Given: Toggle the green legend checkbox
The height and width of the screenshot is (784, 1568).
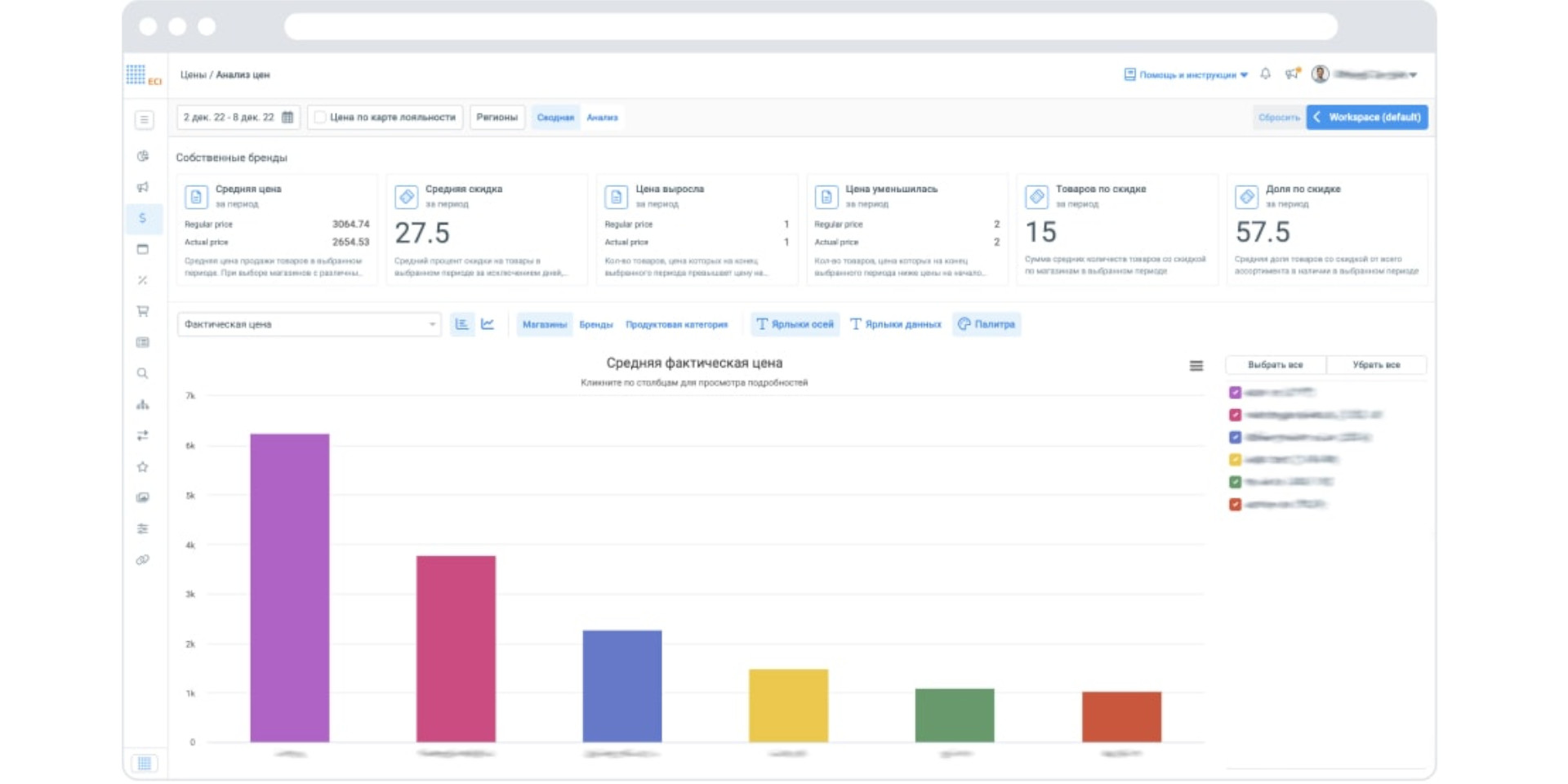Looking at the screenshot, I should coord(1235,482).
